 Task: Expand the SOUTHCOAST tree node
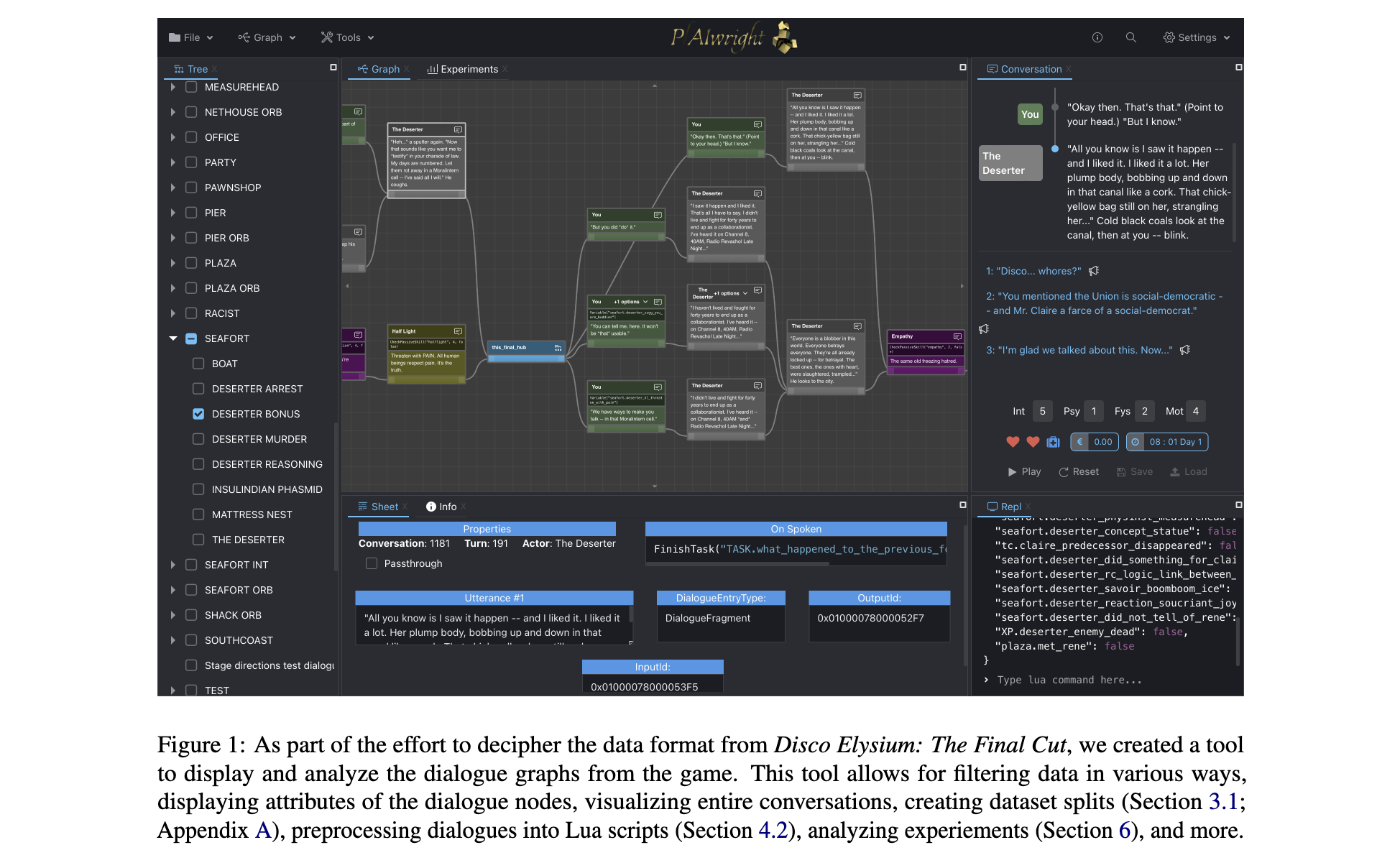[173, 640]
